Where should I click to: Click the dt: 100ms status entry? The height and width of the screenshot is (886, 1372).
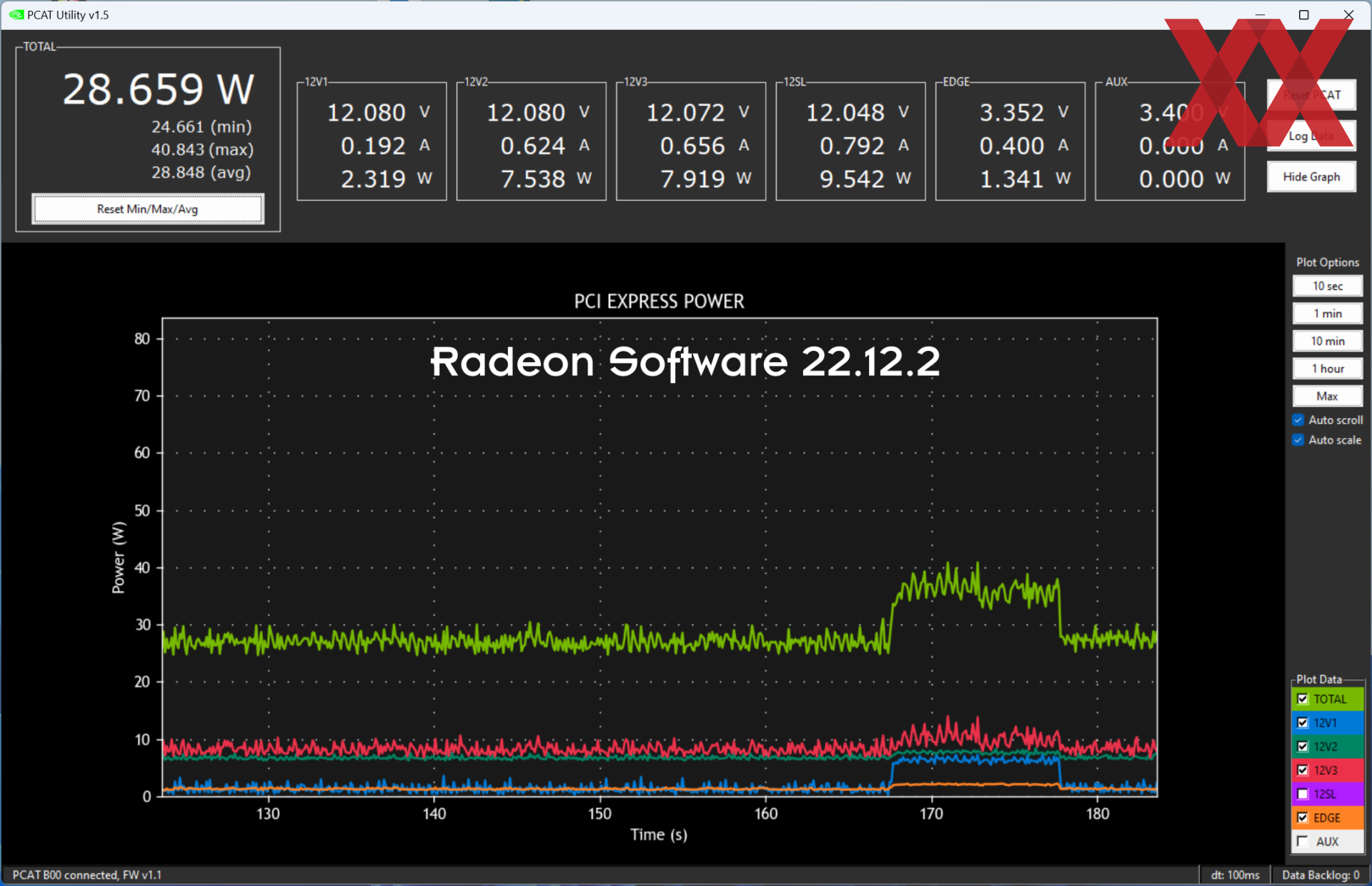[x=1235, y=875]
